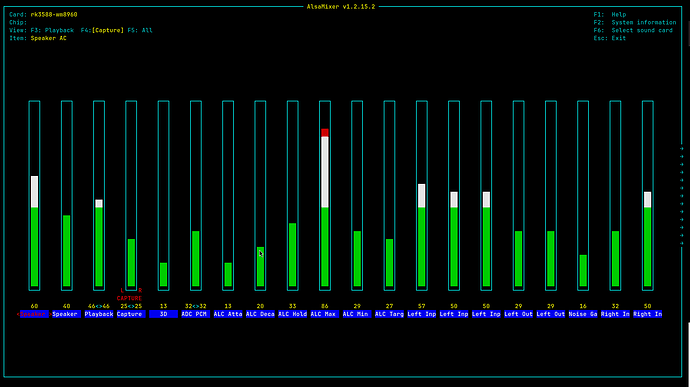Viewport: 690px width, 387px height.
Task: Click the 25<>25 Capture value
Action: pyautogui.click(x=131, y=306)
